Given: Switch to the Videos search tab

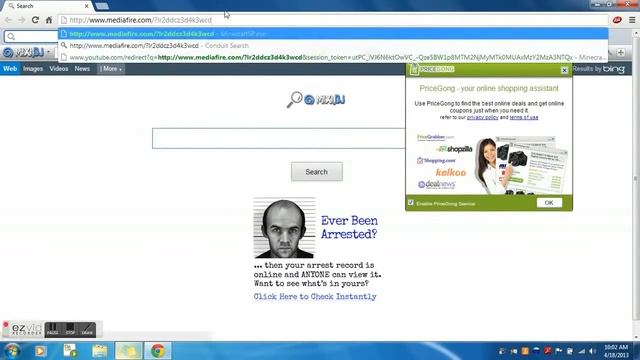Looking at the screenshot, I should point(59,69).
